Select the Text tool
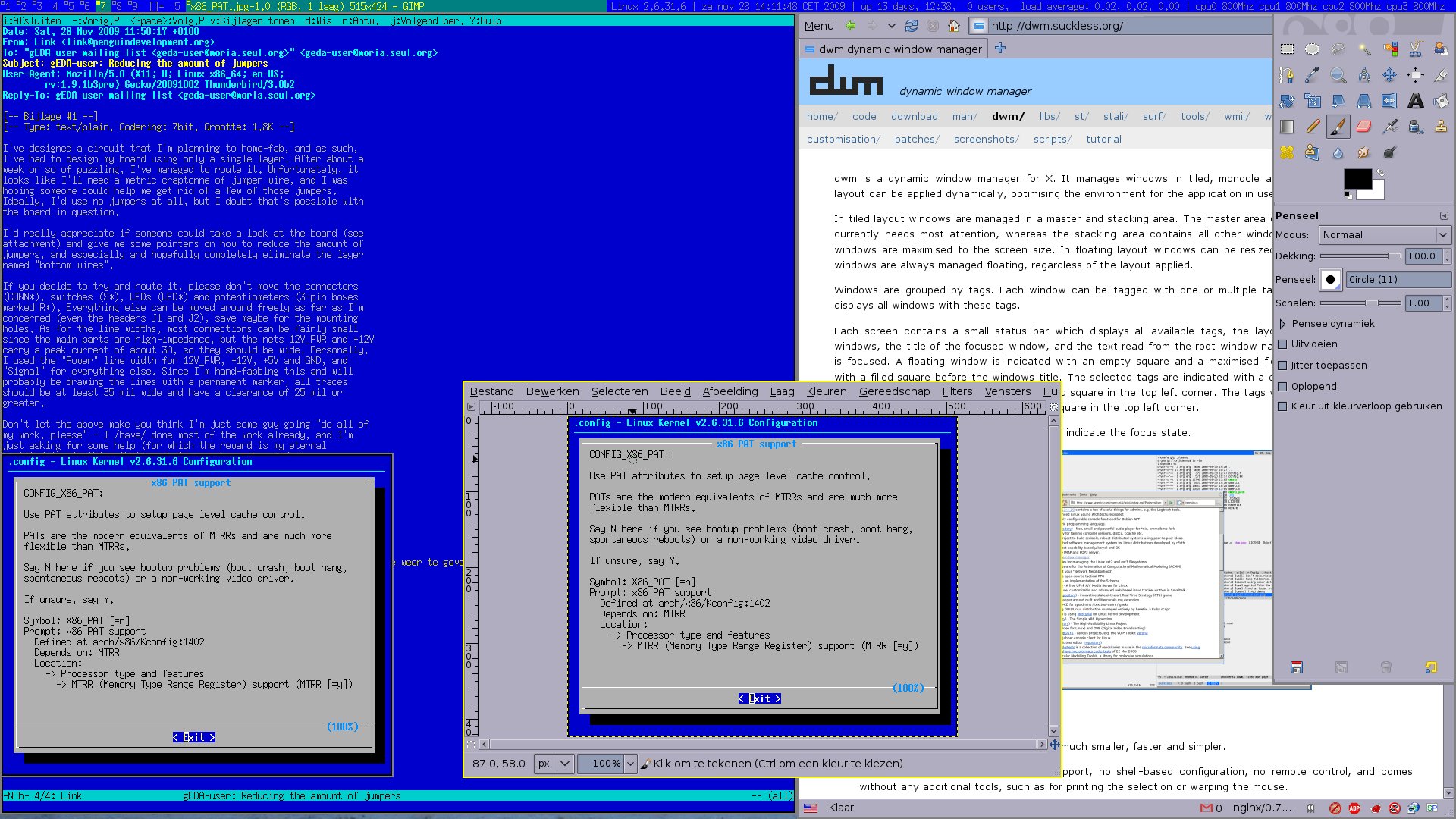 click(1416, 101)
